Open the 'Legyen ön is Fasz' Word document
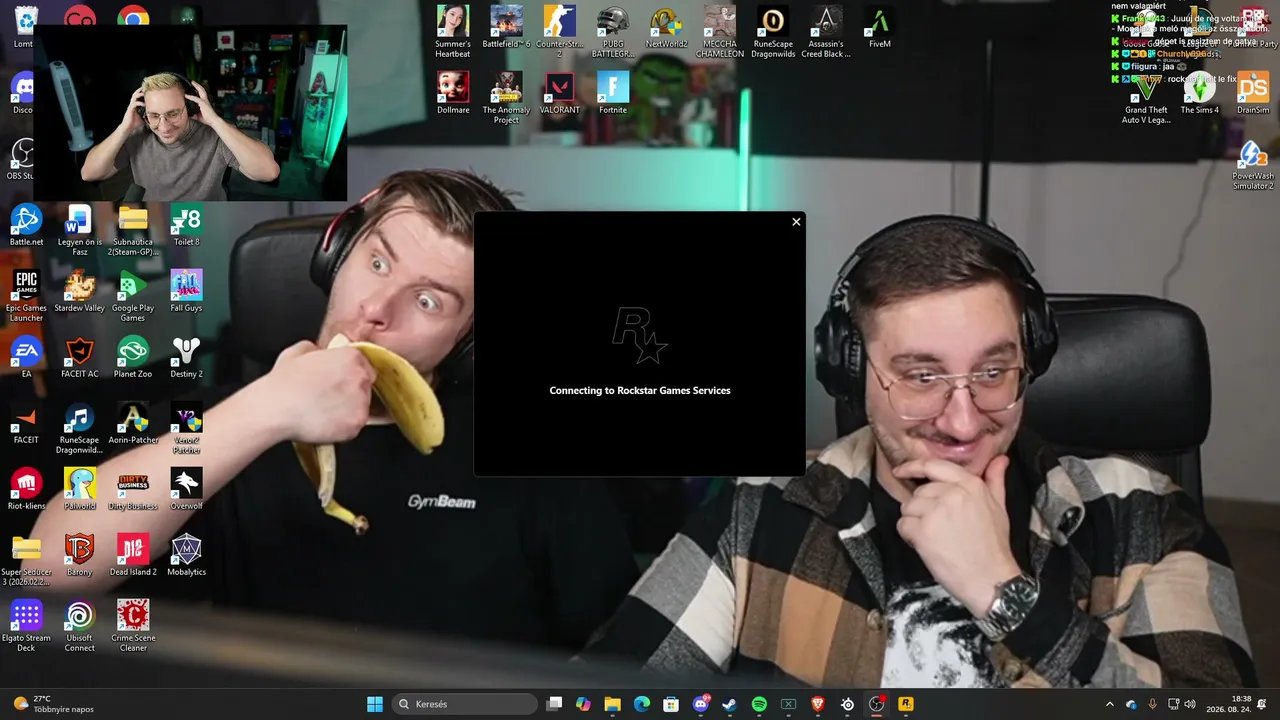This screenshot has height=720, width=1280. pos(80,230)
